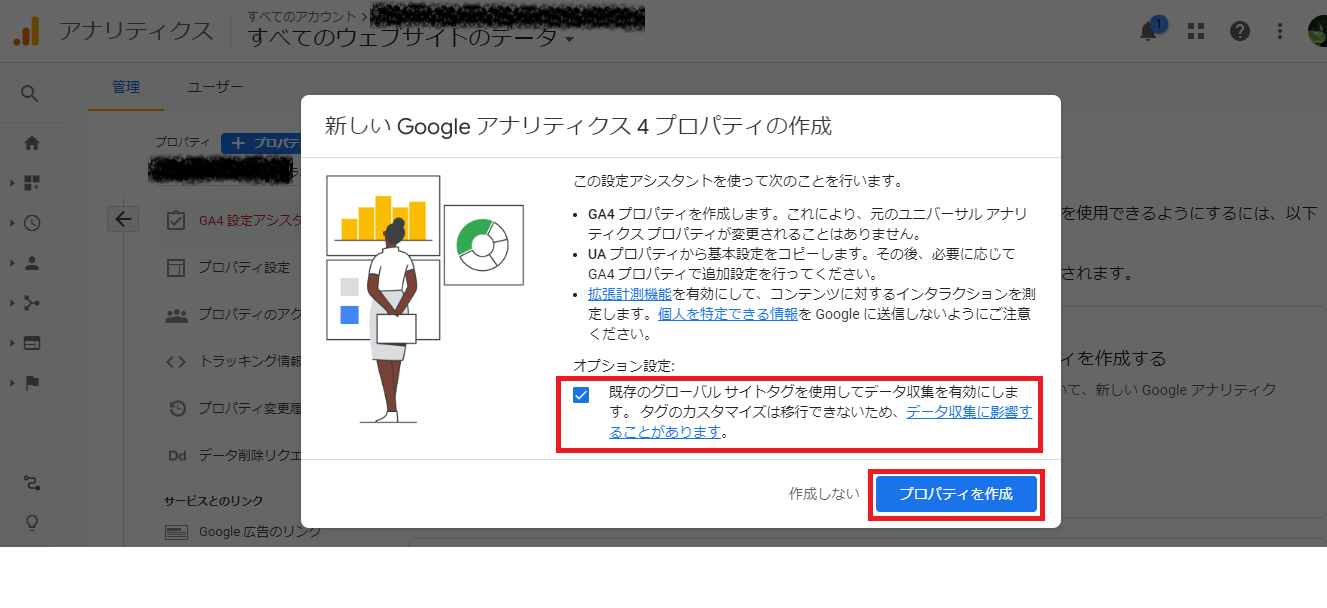Open the Customization dashboard icon in sidebar
1327x608 pixels.
31,183
